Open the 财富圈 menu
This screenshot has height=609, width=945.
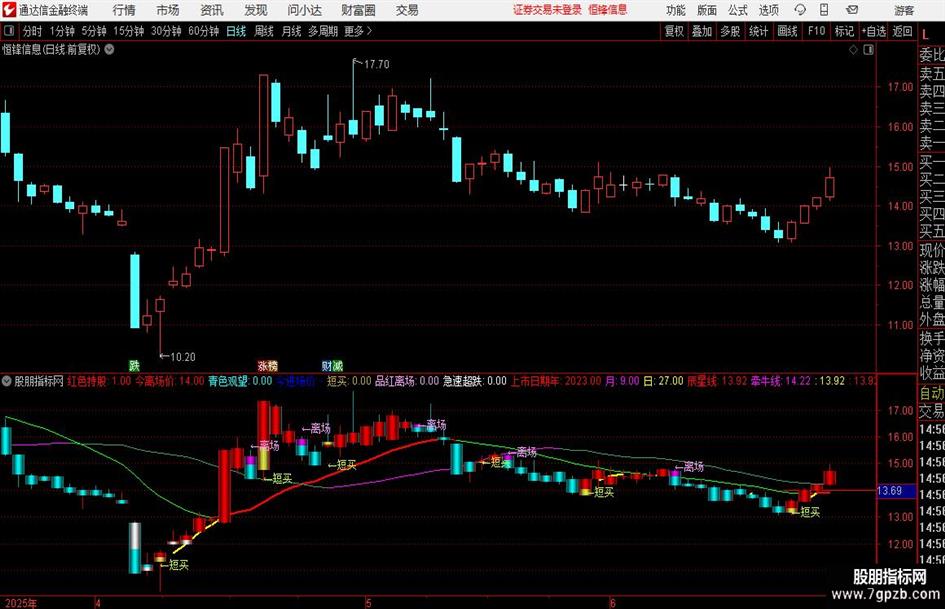tap(358, 10)
